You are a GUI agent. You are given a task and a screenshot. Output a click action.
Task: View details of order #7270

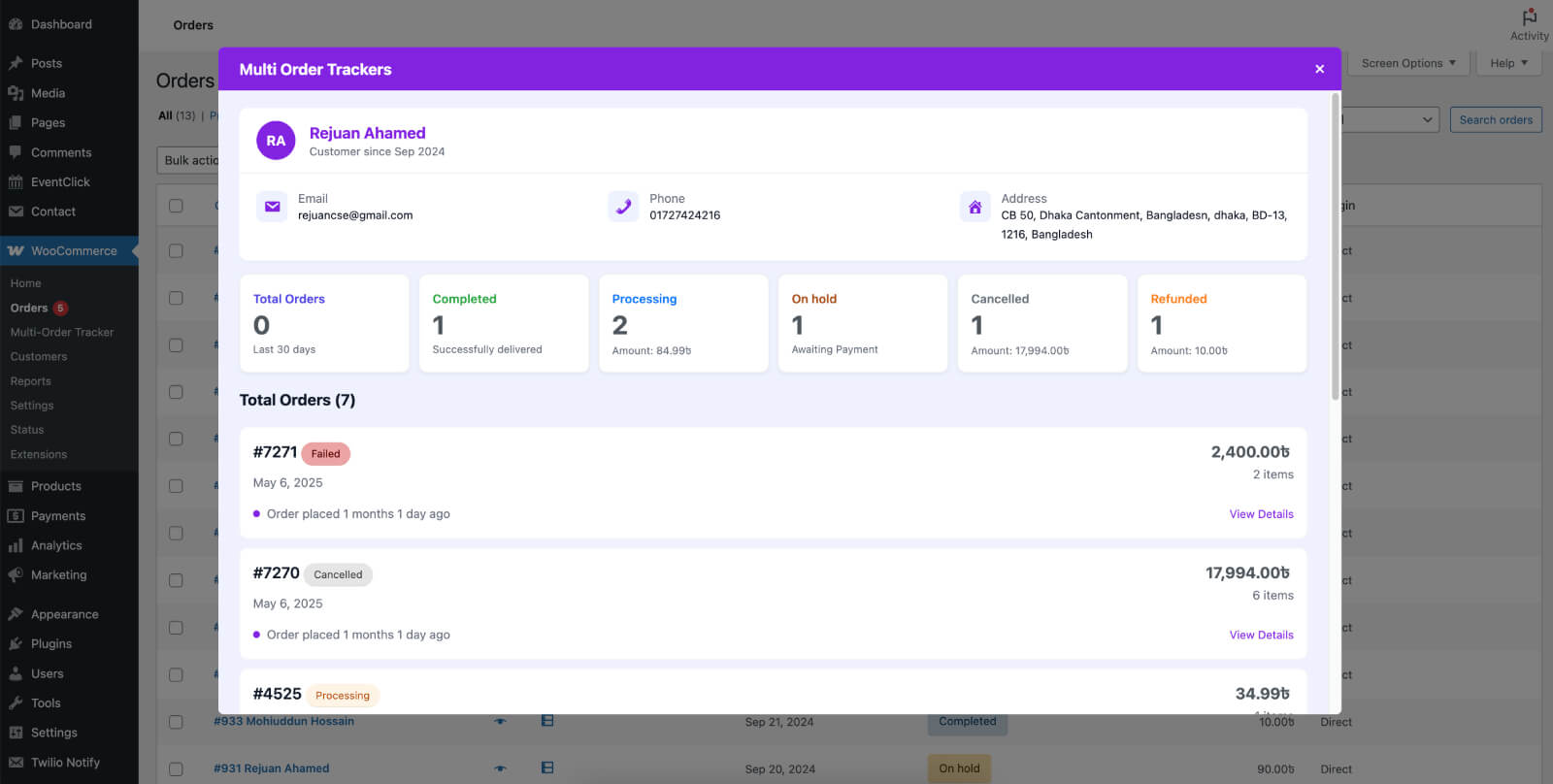pos(1261,635)
